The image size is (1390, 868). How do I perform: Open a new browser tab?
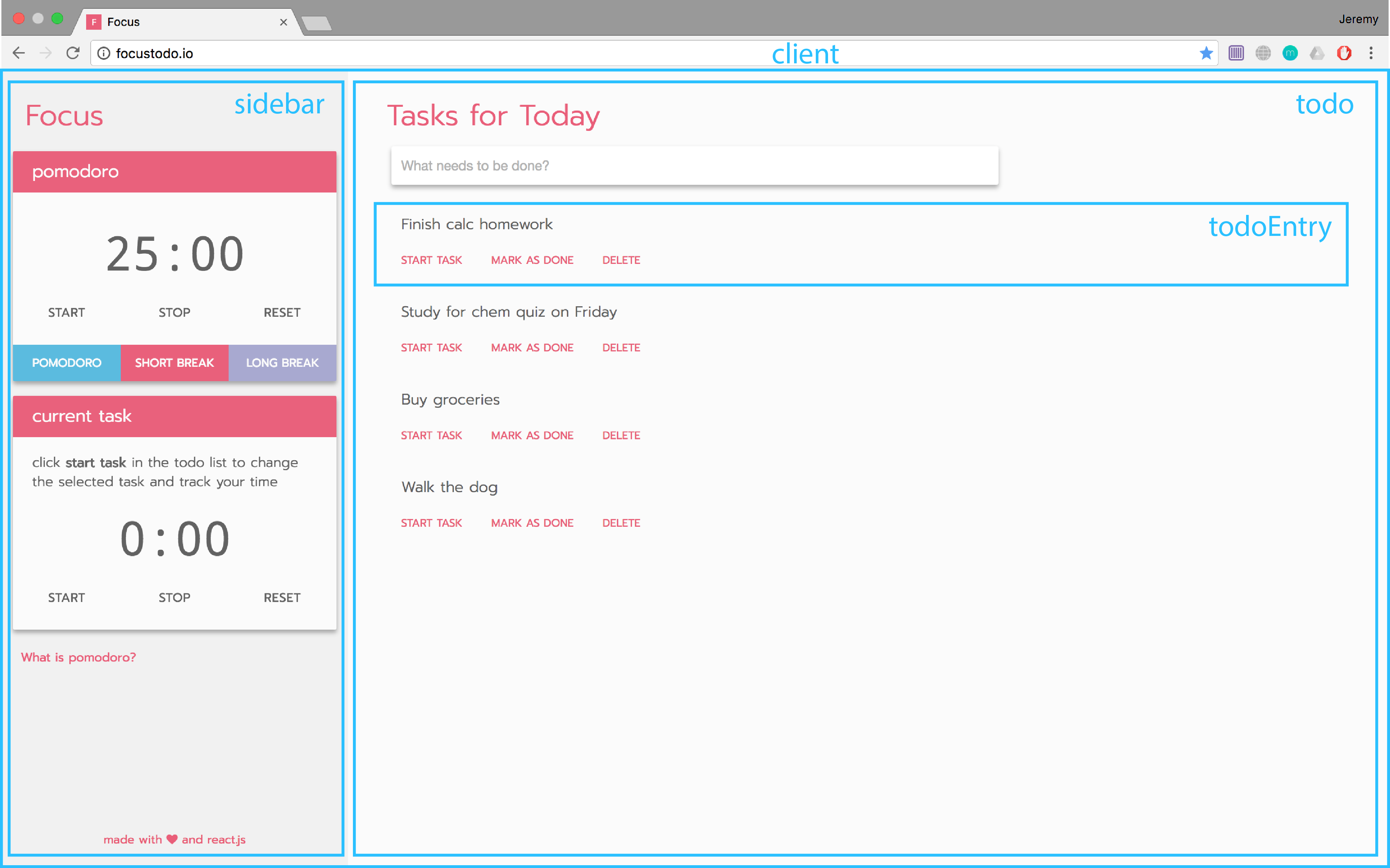317,23
